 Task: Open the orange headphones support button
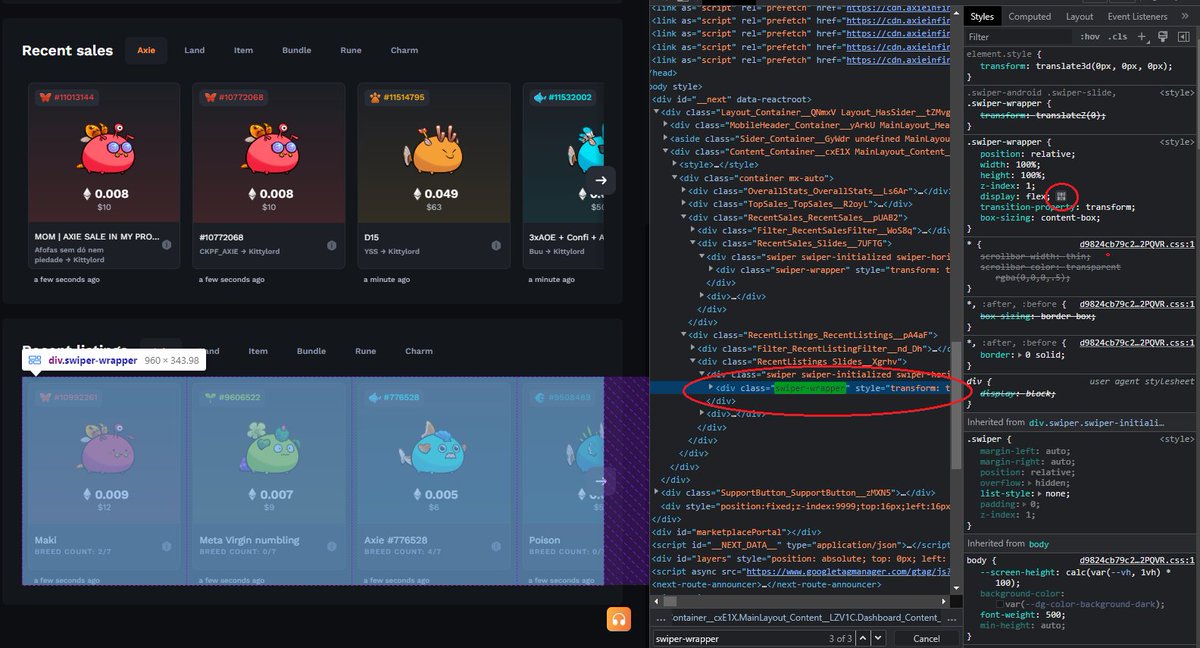point(618,619)
